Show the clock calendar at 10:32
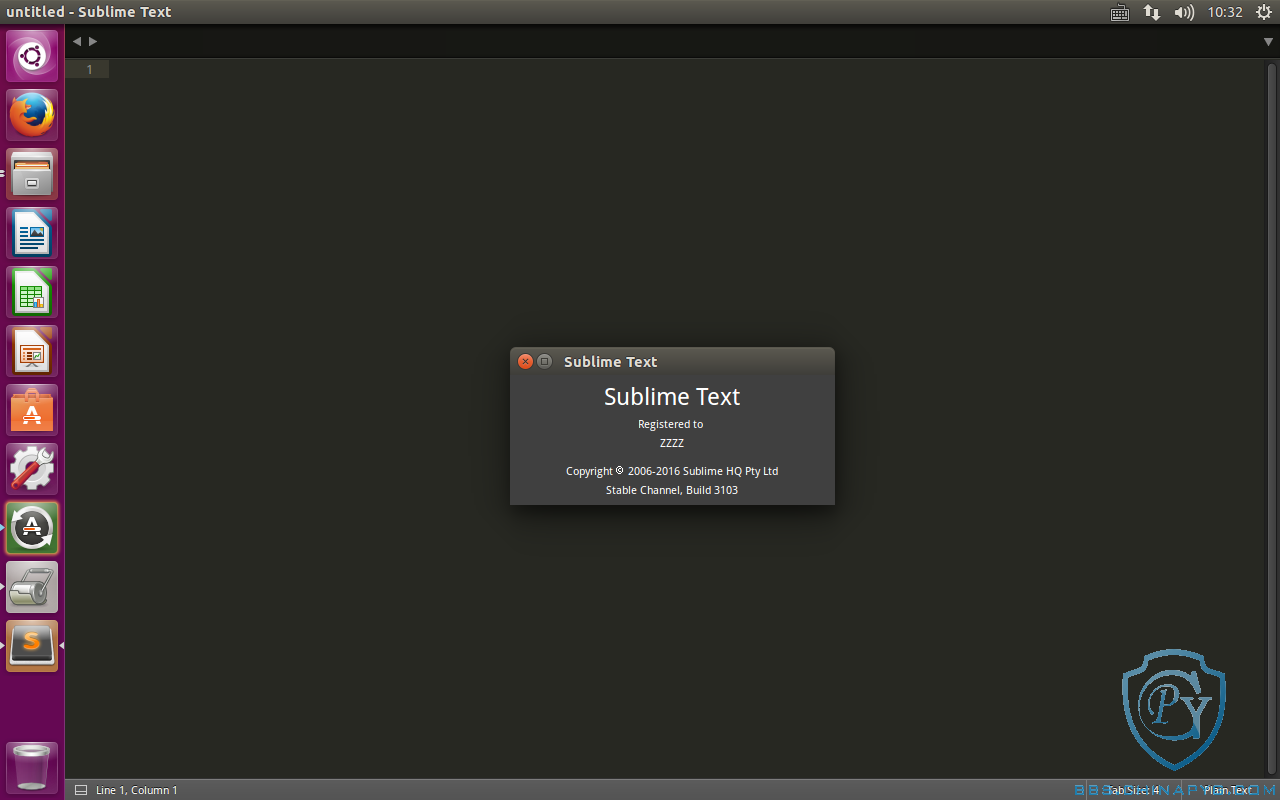 coord(1225,12)
